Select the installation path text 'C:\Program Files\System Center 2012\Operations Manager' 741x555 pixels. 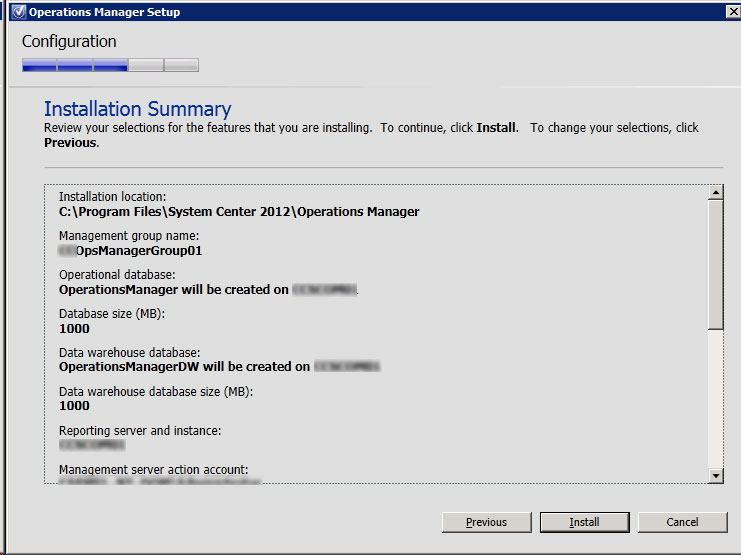coord(239,212)
